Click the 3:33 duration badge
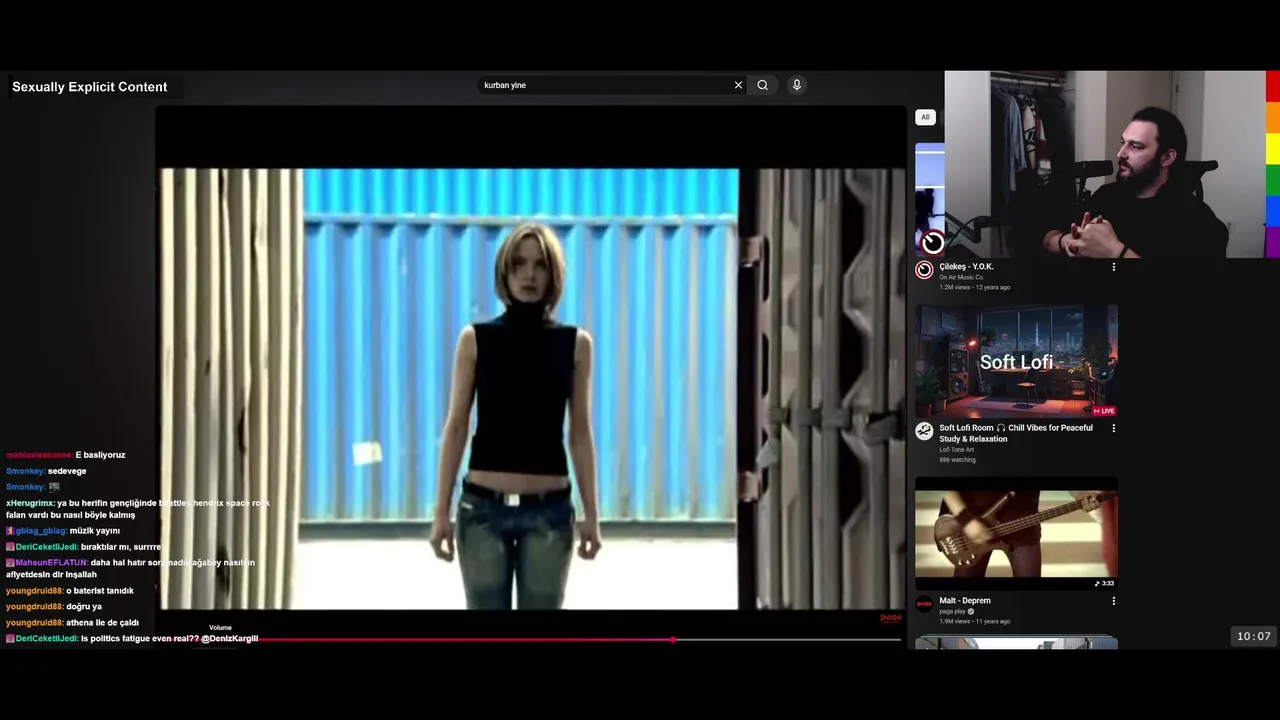This screenshot has width=1280, height=720. (1105, 583)
